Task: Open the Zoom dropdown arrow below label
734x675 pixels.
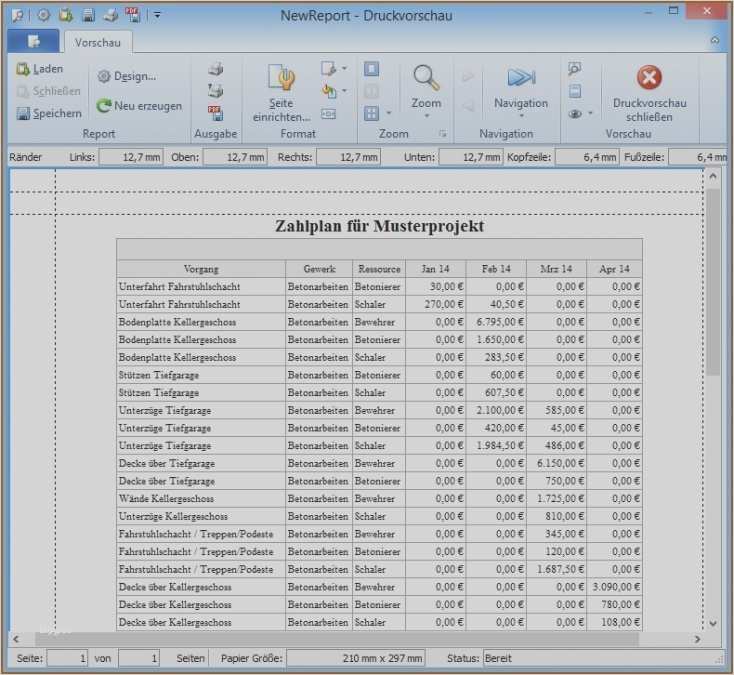Action: coord(426,116)
